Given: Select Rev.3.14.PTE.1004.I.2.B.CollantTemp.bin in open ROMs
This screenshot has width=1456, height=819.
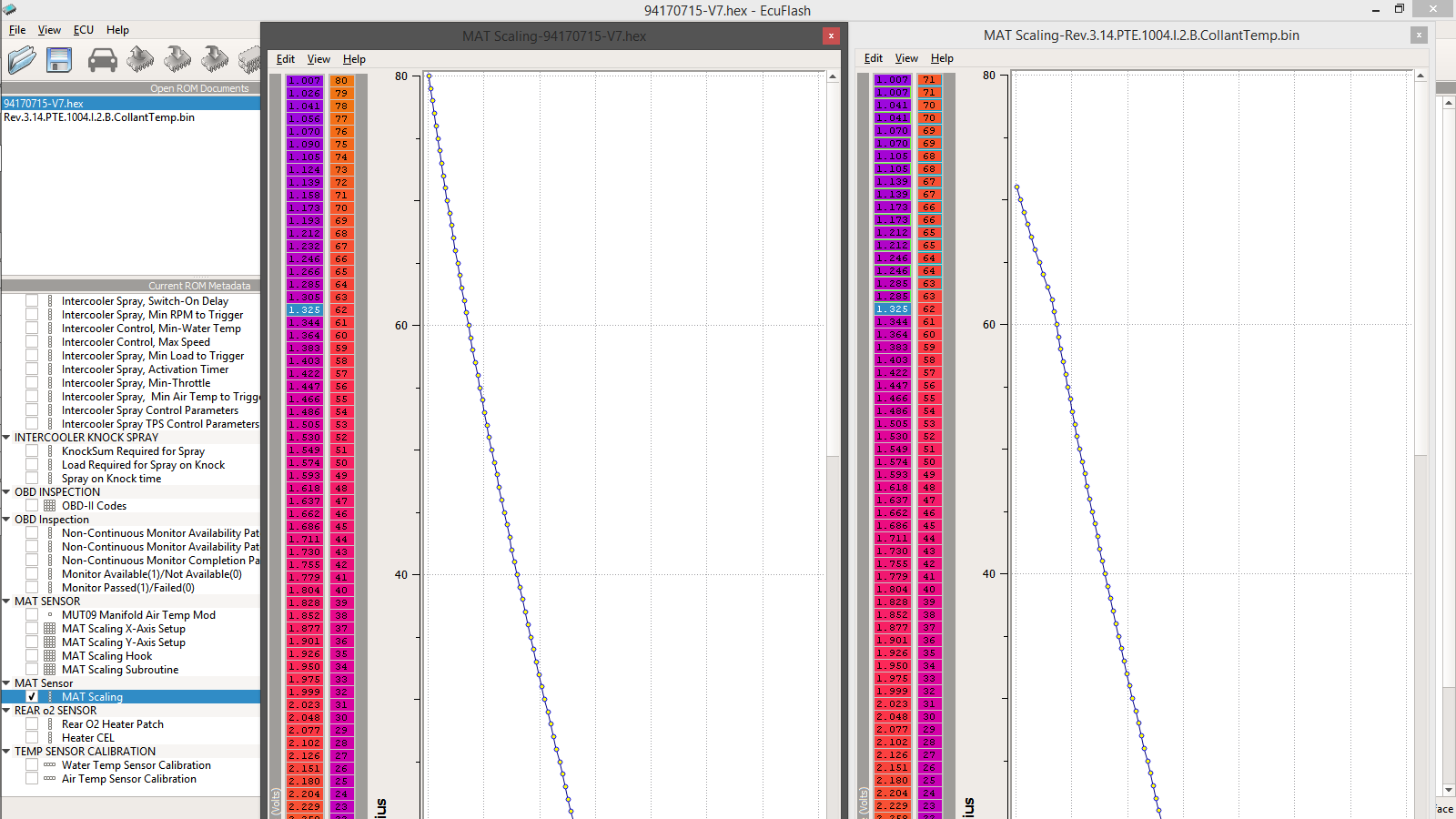Looking at the screenshot, I should pos(99,117).
